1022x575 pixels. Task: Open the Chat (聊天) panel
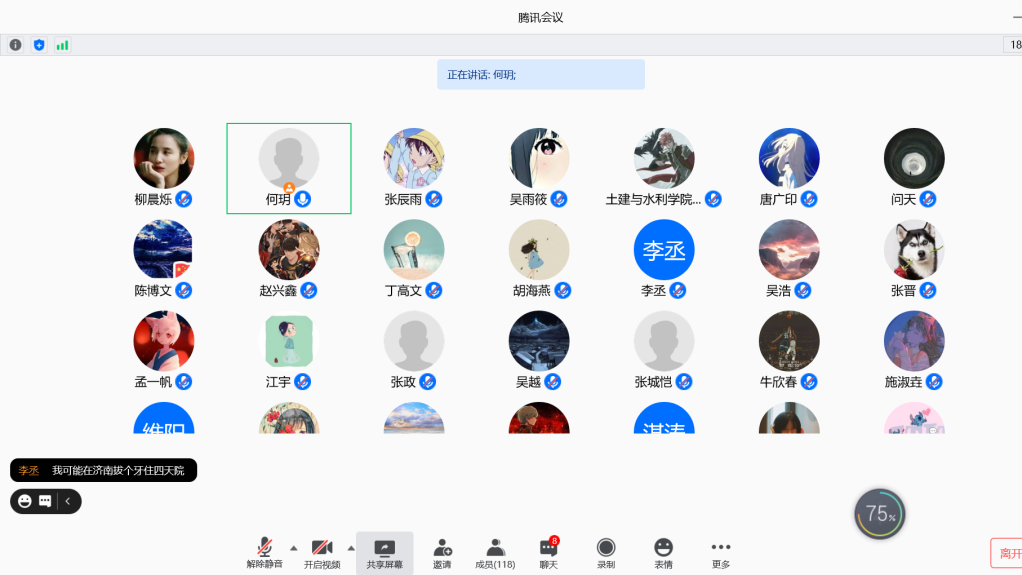[x=548, y=552]
